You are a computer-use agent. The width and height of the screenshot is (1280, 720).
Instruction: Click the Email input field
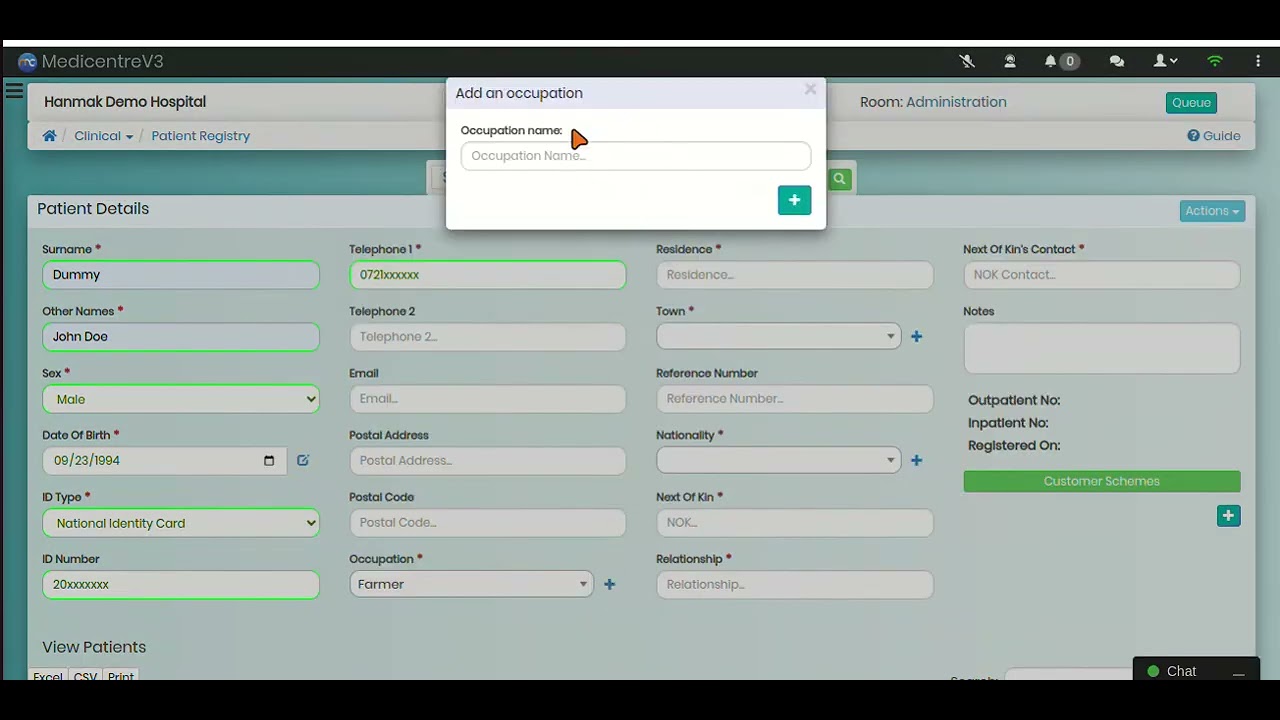coord(488,399)
